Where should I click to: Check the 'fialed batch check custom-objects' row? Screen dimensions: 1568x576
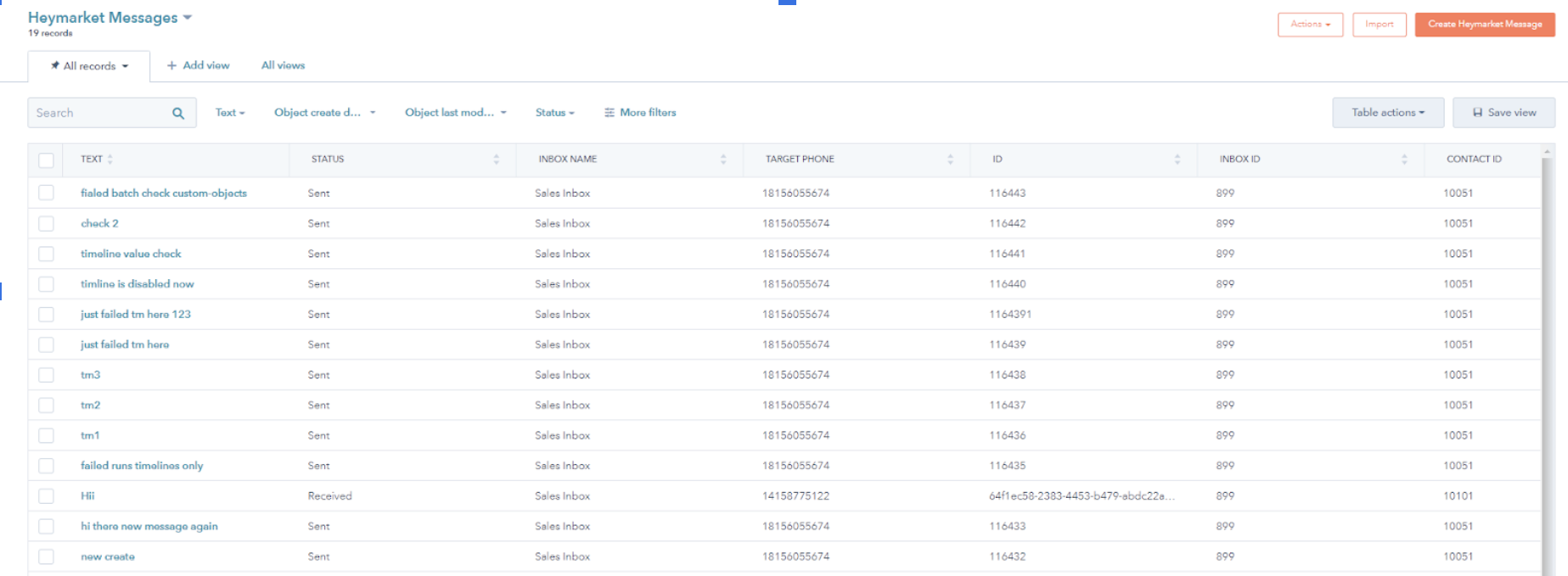47,193
